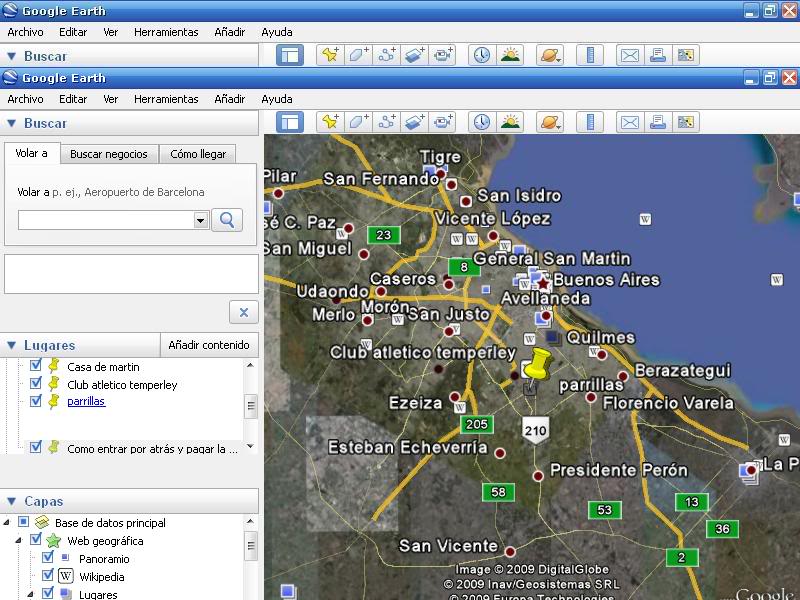Select the ruler tool in front window
800x600 pixels.
(590, 122)
